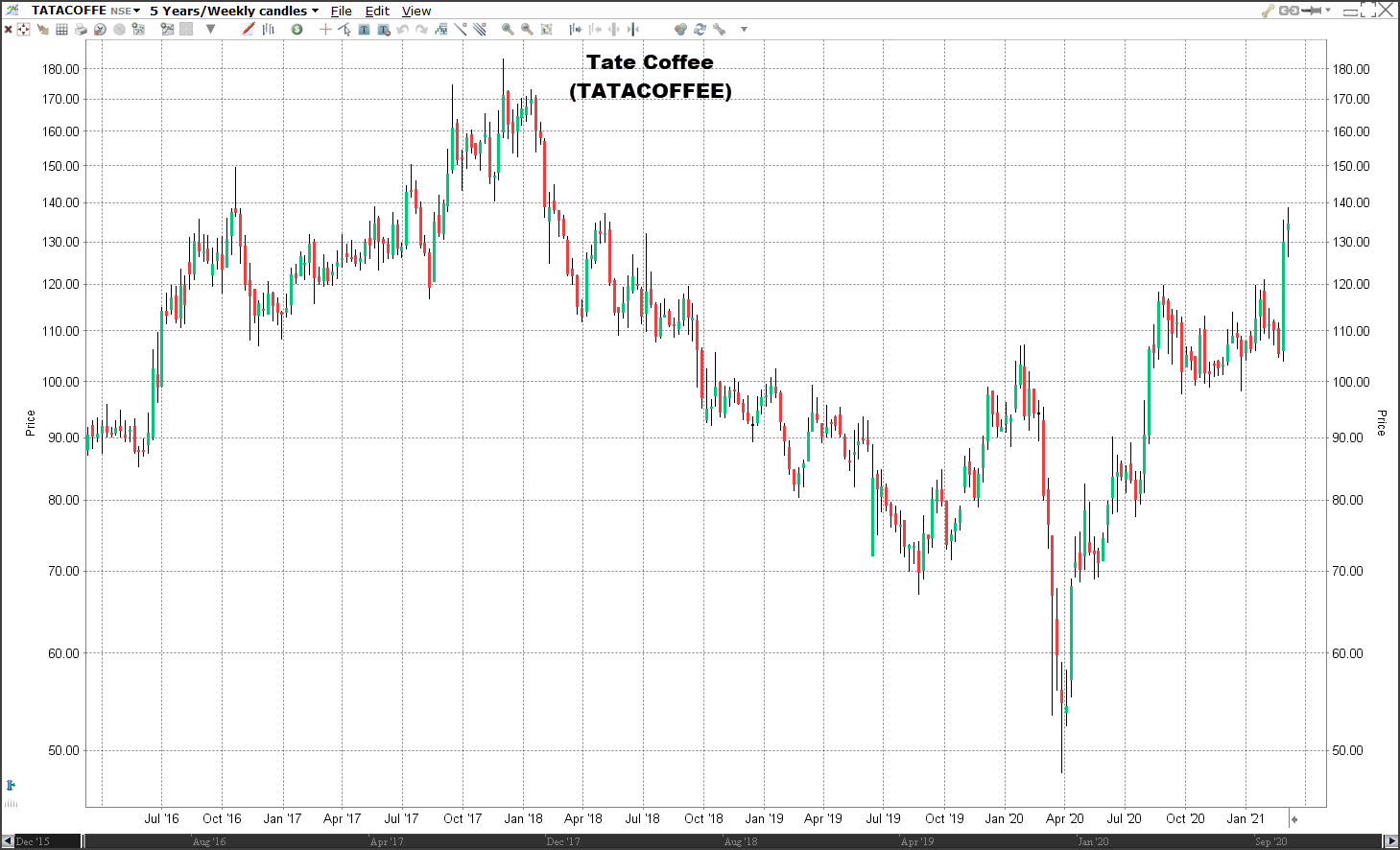This screenshot has height=850, width=1400.
Task: Click the zoom to fit icon
Action: pos(546,29)
